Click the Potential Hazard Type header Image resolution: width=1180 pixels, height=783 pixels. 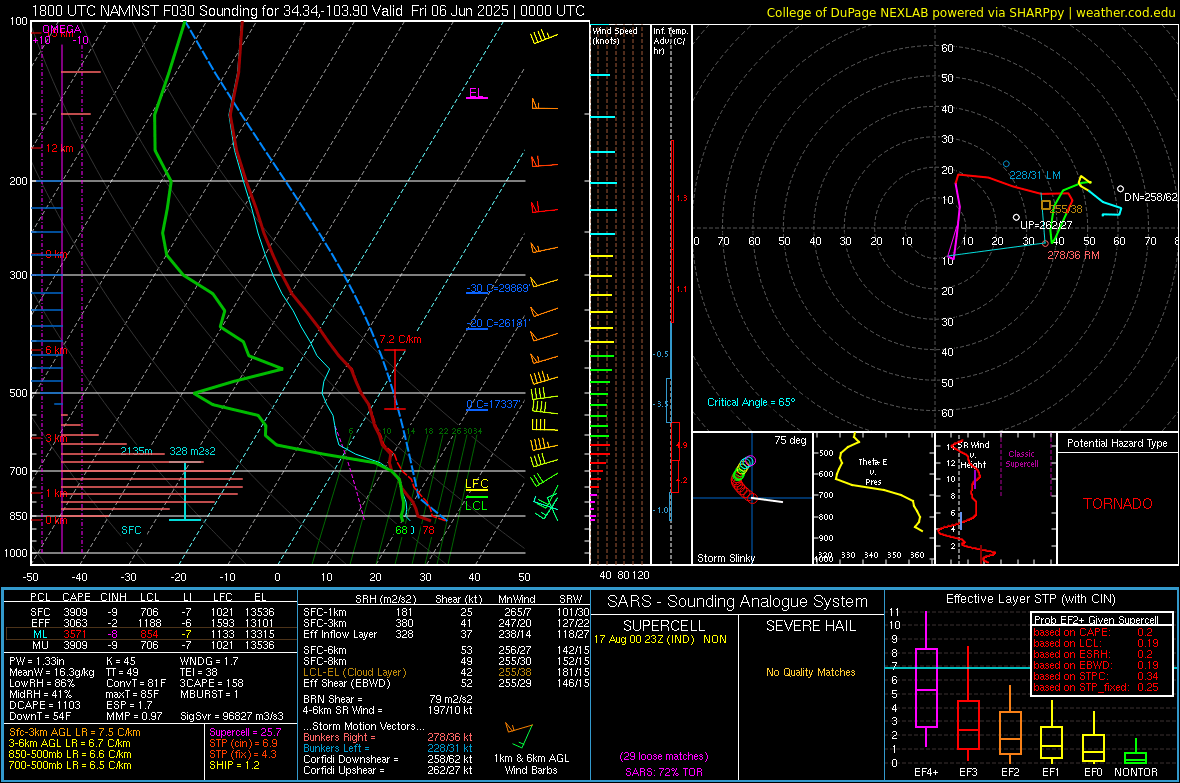[x=1117, y=443]
